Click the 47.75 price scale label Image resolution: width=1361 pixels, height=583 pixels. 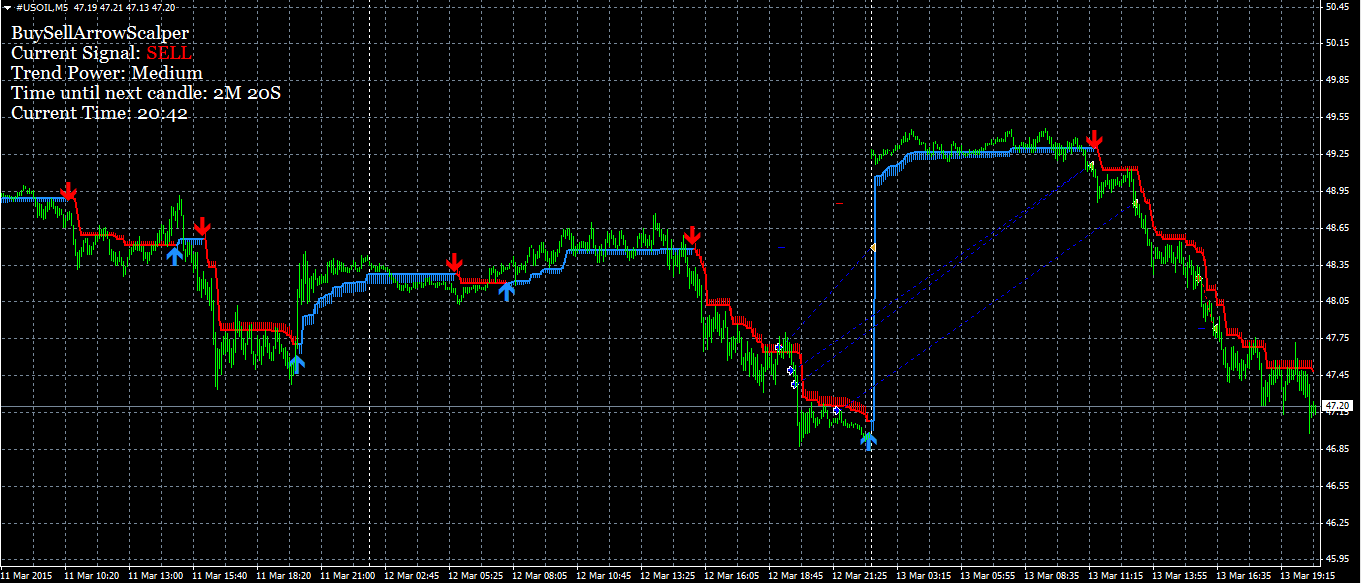[x=1337, y=338]
